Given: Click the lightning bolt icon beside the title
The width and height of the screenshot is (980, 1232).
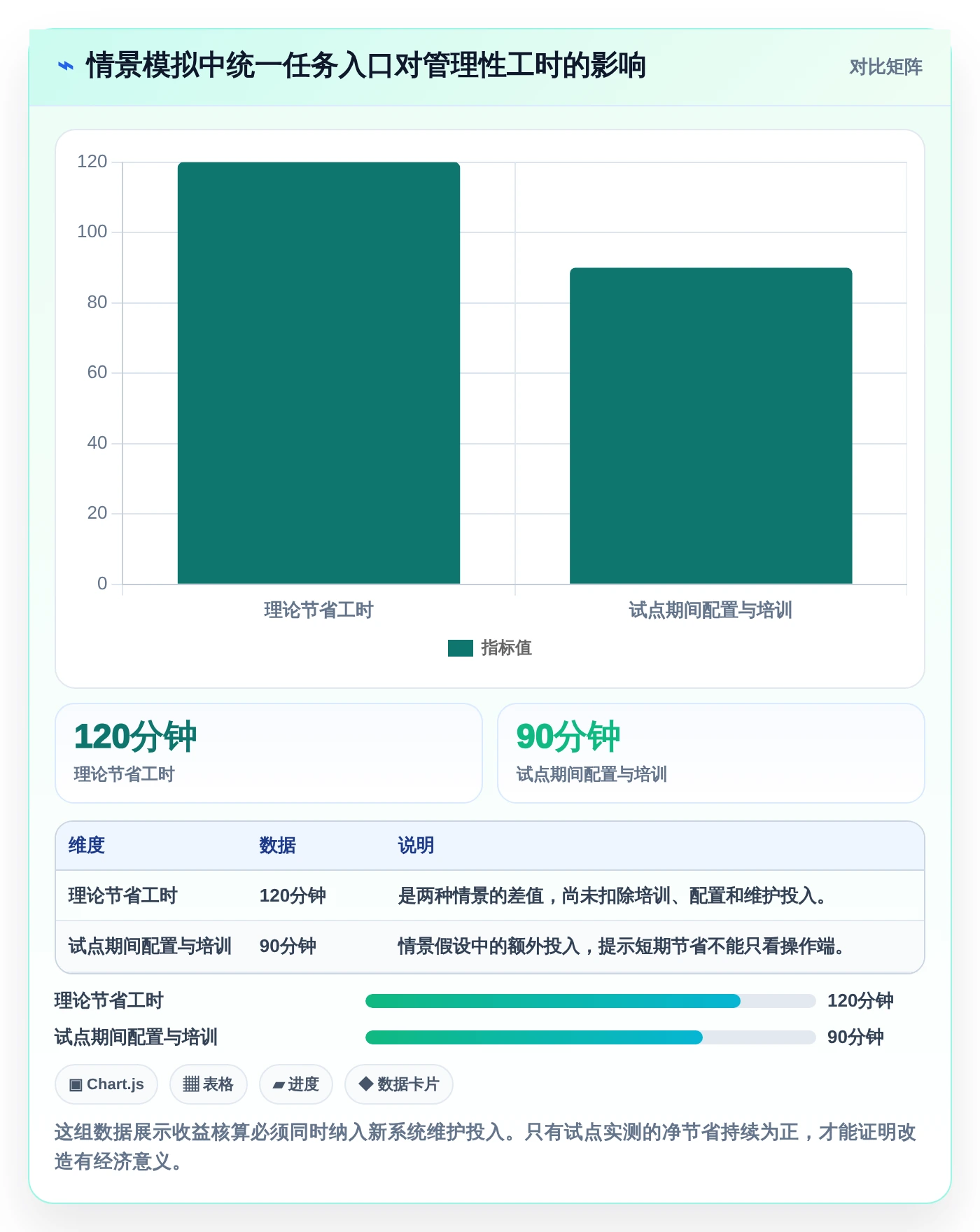Looking at the screenshot, I should coord(65,66).
